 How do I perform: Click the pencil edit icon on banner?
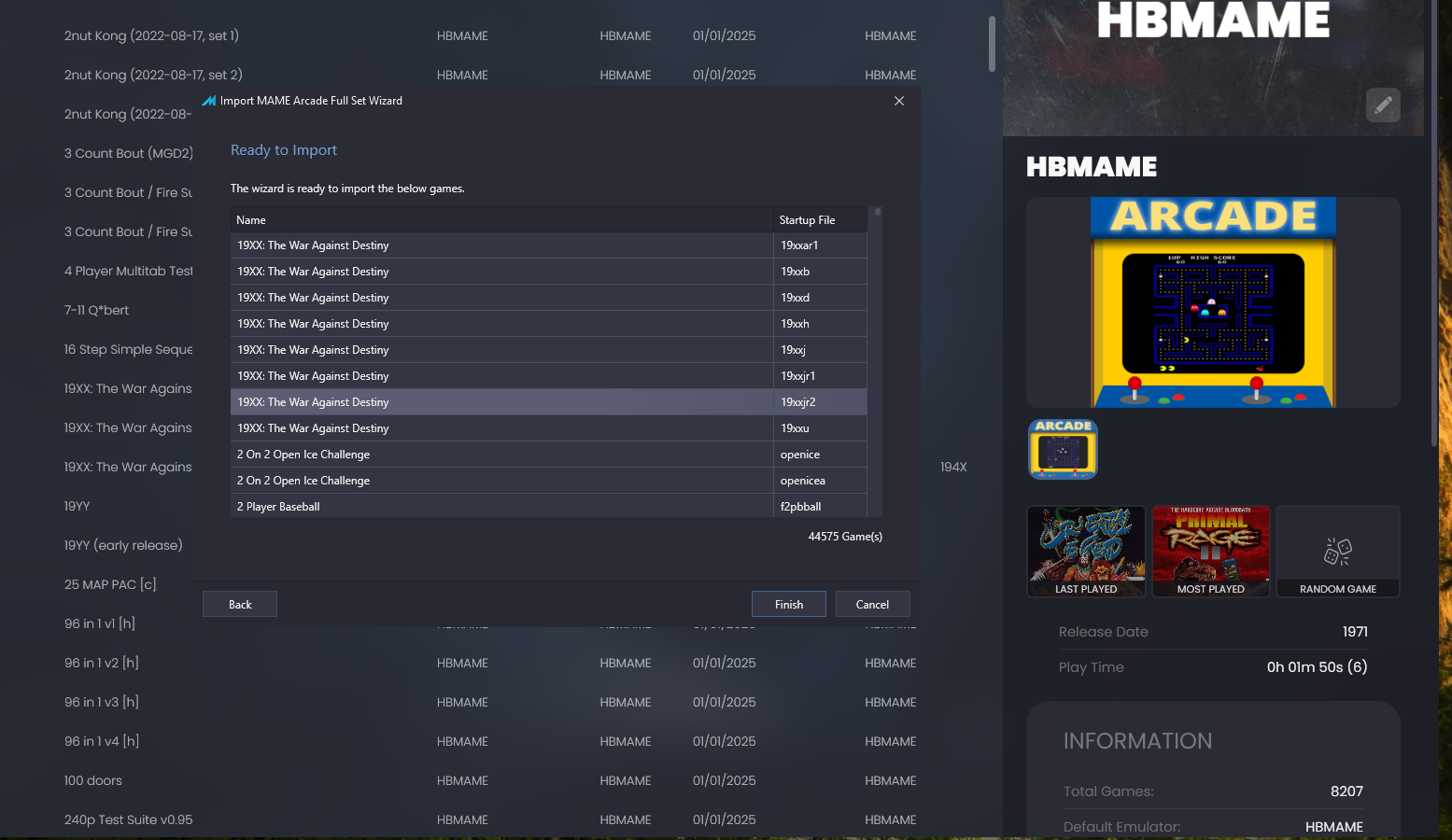[x=1383, y=105]
